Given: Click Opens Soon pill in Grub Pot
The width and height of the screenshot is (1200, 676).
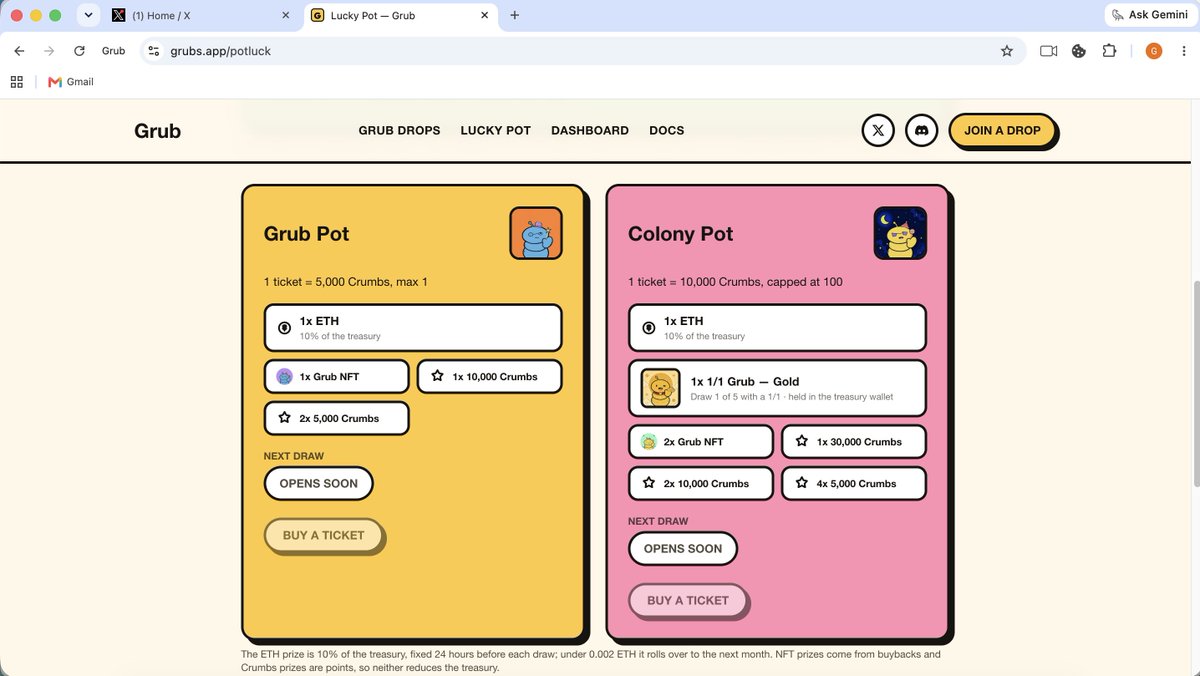Looking at the screenshot, I should (318, 483).
